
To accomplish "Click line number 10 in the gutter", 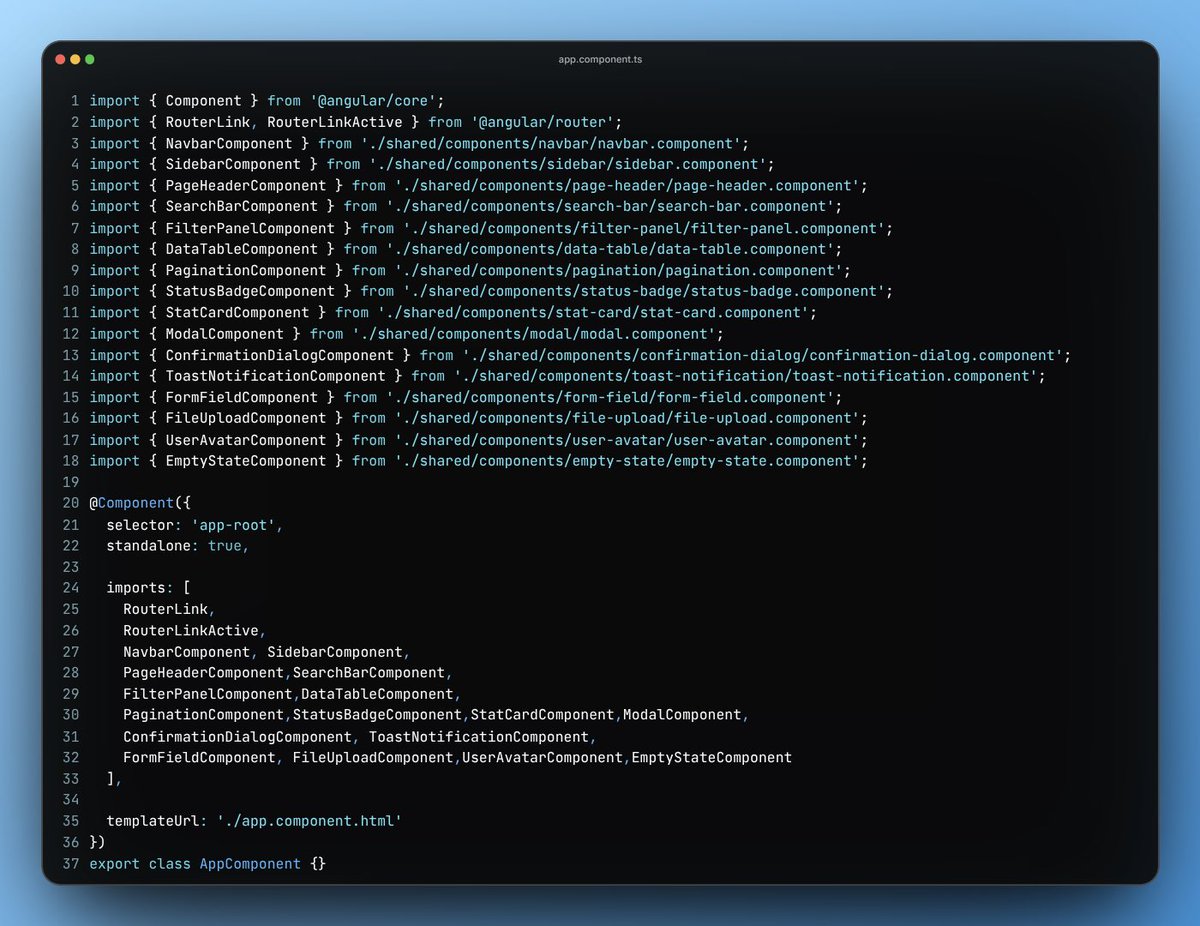I will pyautogui.click(x=70, y=291).
